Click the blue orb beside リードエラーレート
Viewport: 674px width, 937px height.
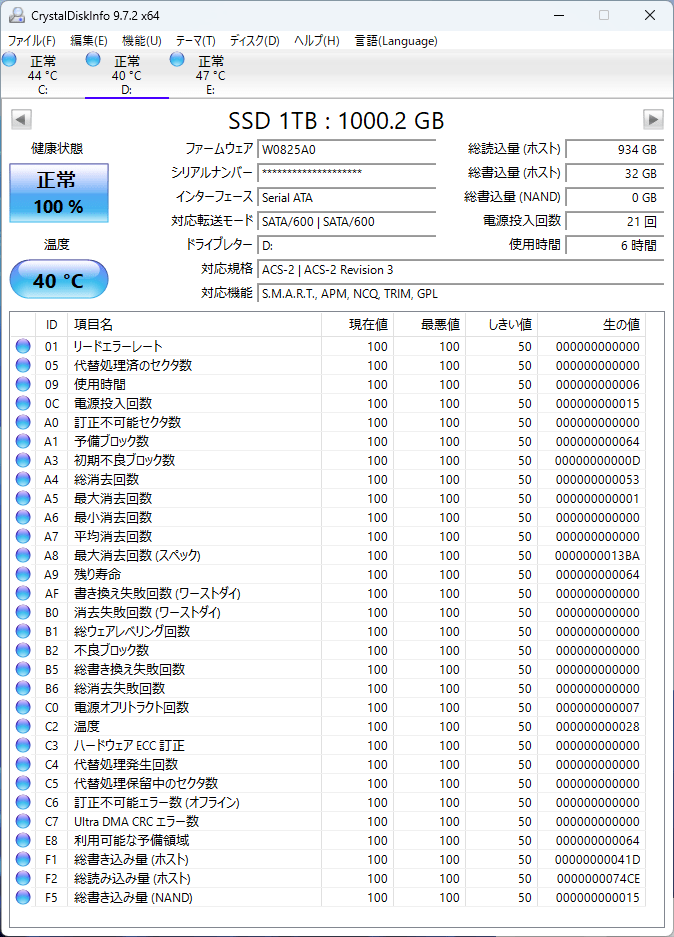click(x=23, y=346)
